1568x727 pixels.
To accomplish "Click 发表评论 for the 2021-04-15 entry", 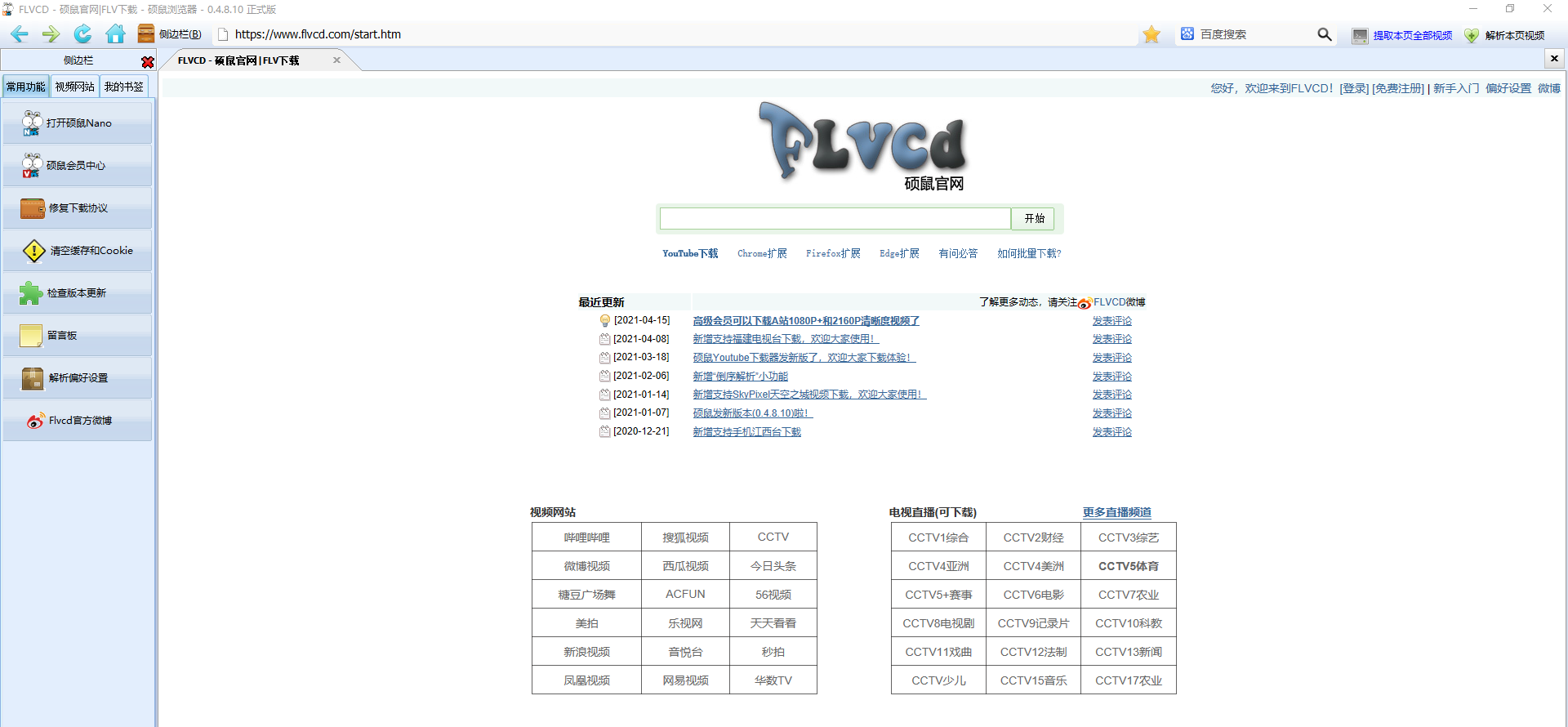I will (1112, 321).
